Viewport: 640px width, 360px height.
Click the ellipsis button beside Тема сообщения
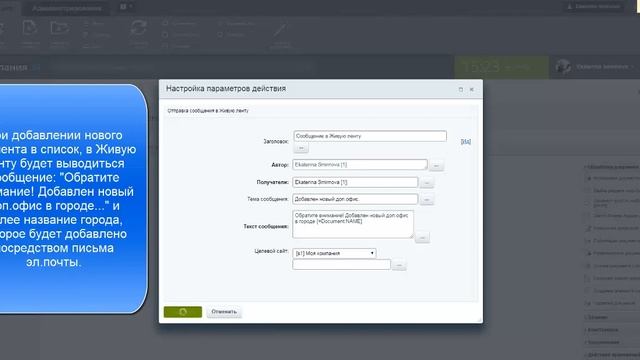coord(427,200)
